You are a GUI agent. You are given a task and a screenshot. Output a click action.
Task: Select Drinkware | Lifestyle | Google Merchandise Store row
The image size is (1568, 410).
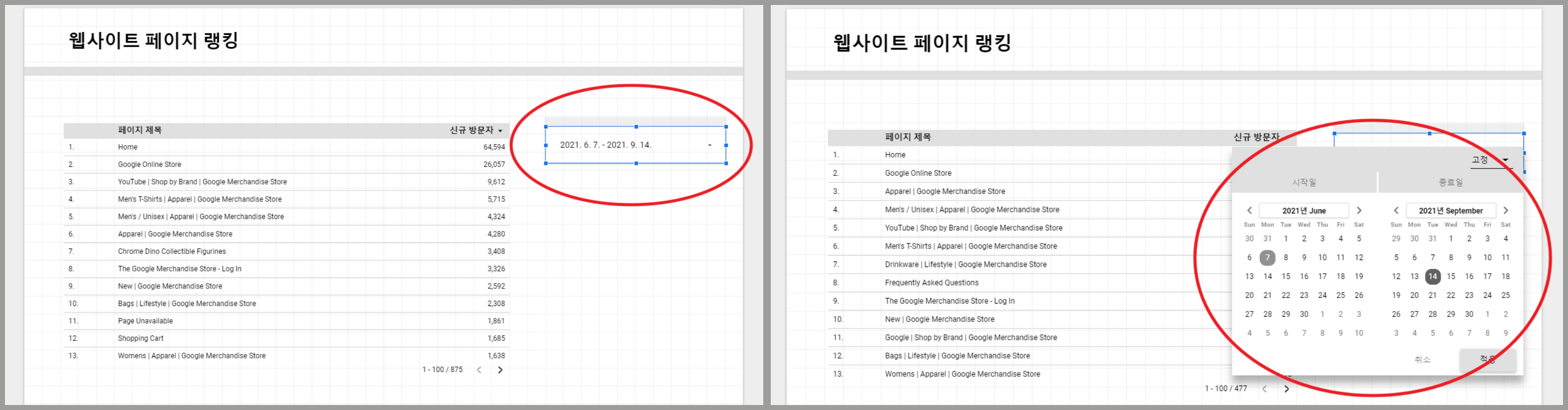[1030, 264]
